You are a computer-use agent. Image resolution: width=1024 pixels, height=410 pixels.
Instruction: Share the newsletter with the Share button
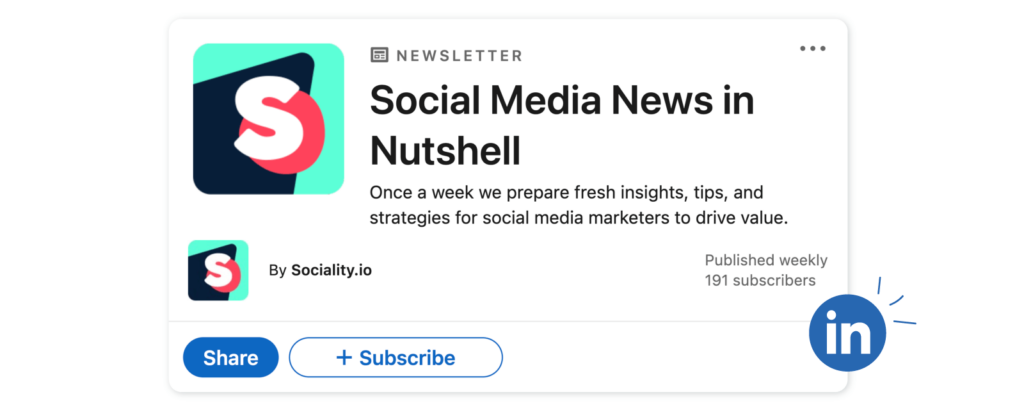[x=231, y=358]
